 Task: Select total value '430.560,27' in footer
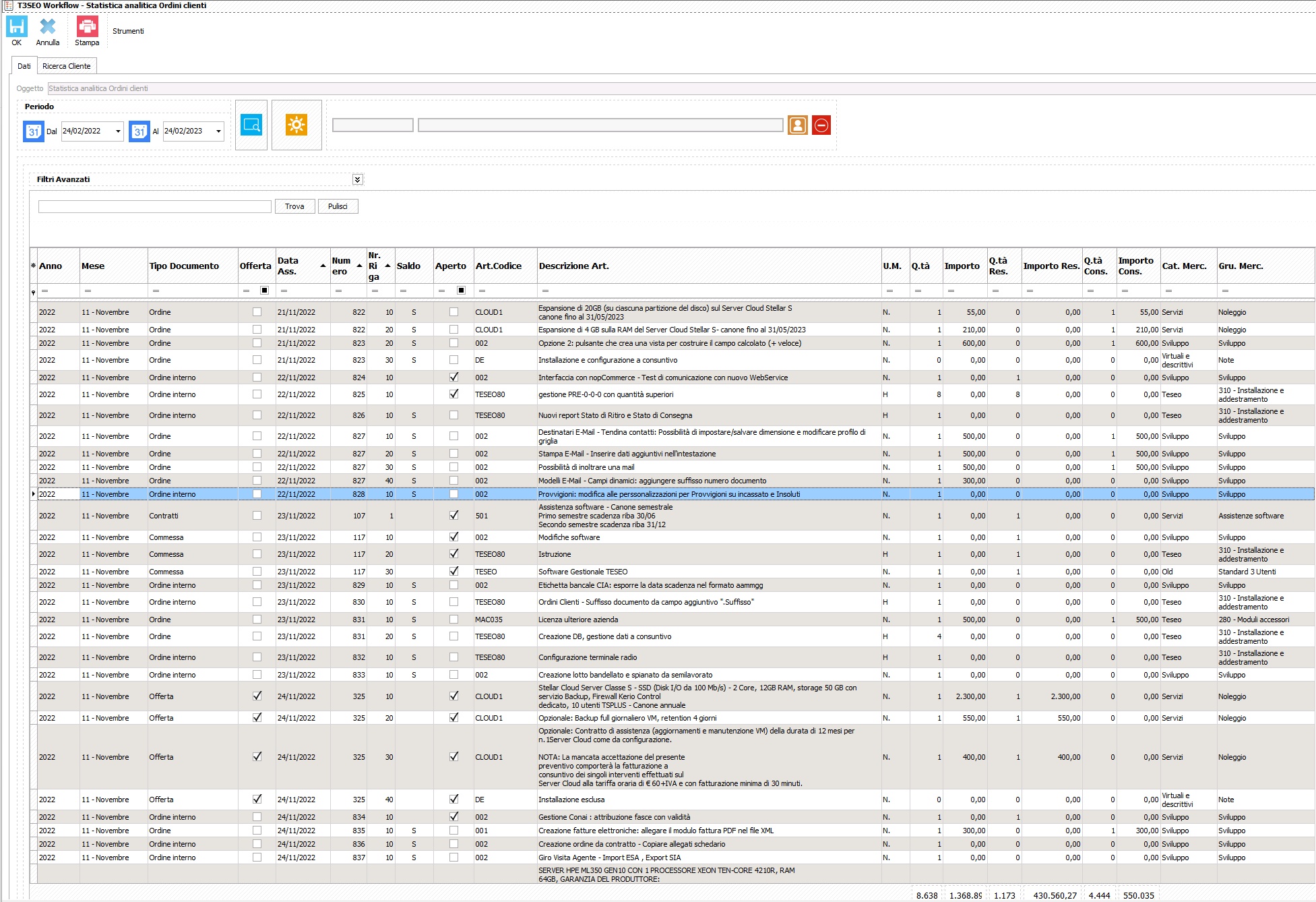tap(1055, 895)
